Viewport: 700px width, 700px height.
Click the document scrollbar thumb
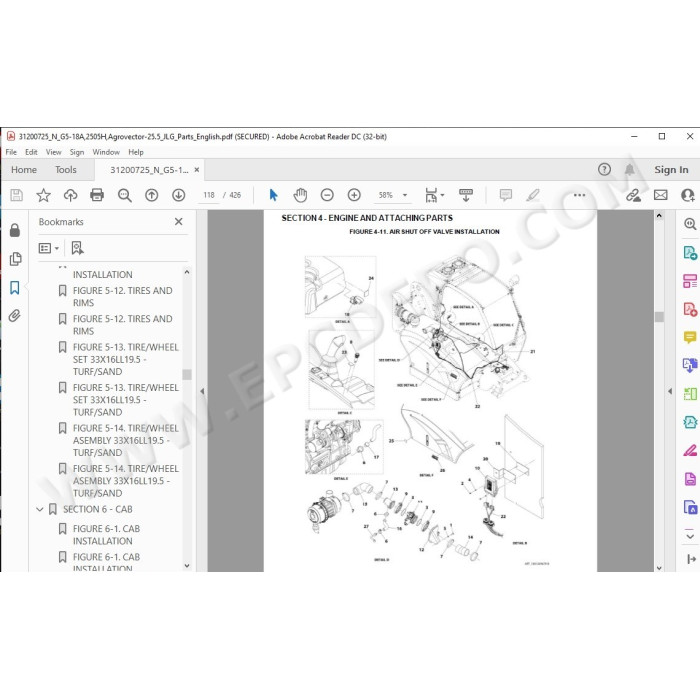[x=659, y=317]
